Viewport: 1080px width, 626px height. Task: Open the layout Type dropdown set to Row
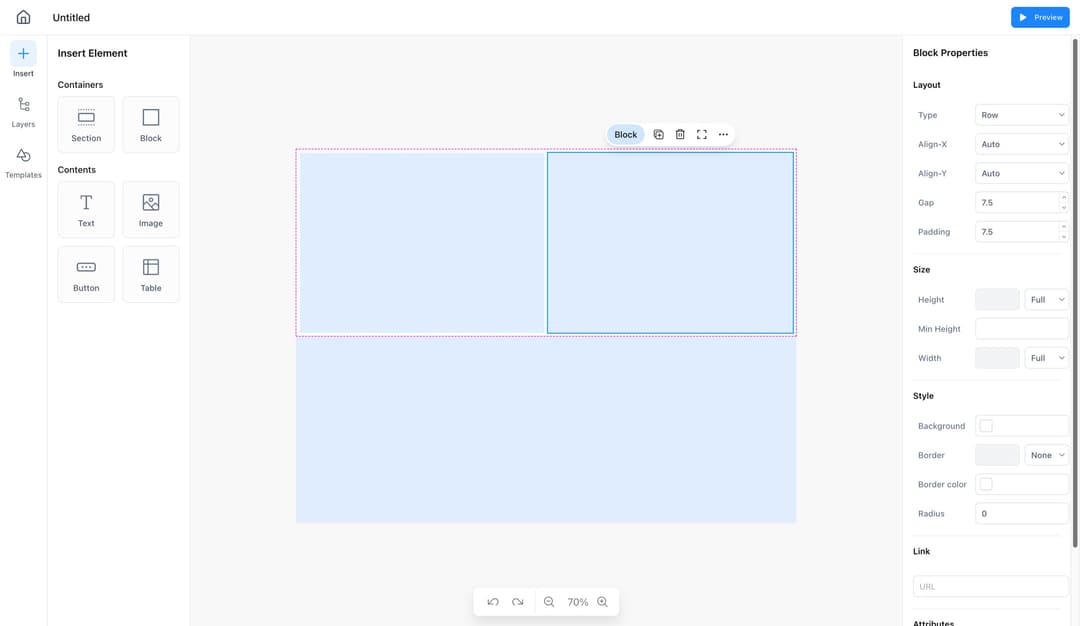[1021, 115]
